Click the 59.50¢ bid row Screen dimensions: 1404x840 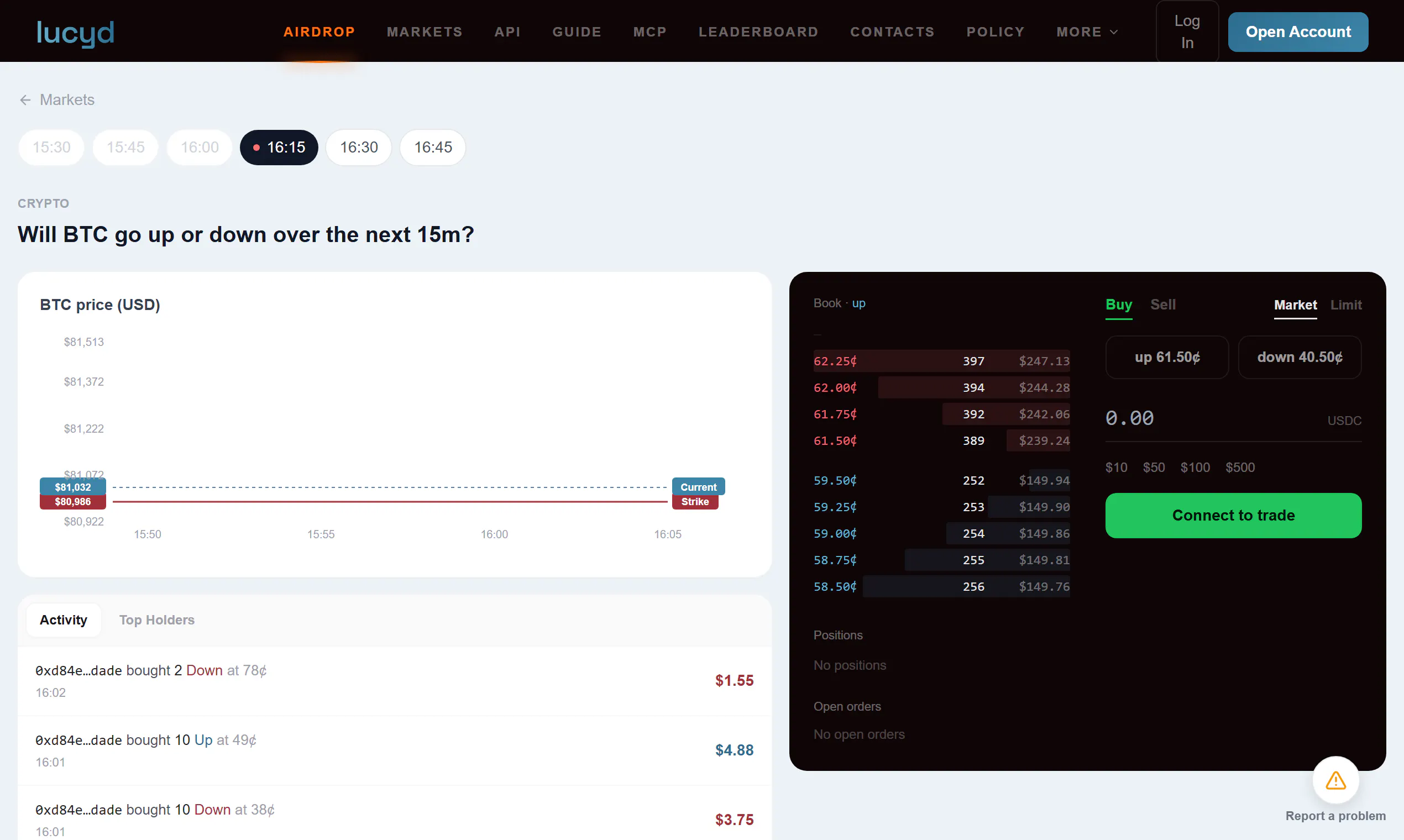point(941,480)
